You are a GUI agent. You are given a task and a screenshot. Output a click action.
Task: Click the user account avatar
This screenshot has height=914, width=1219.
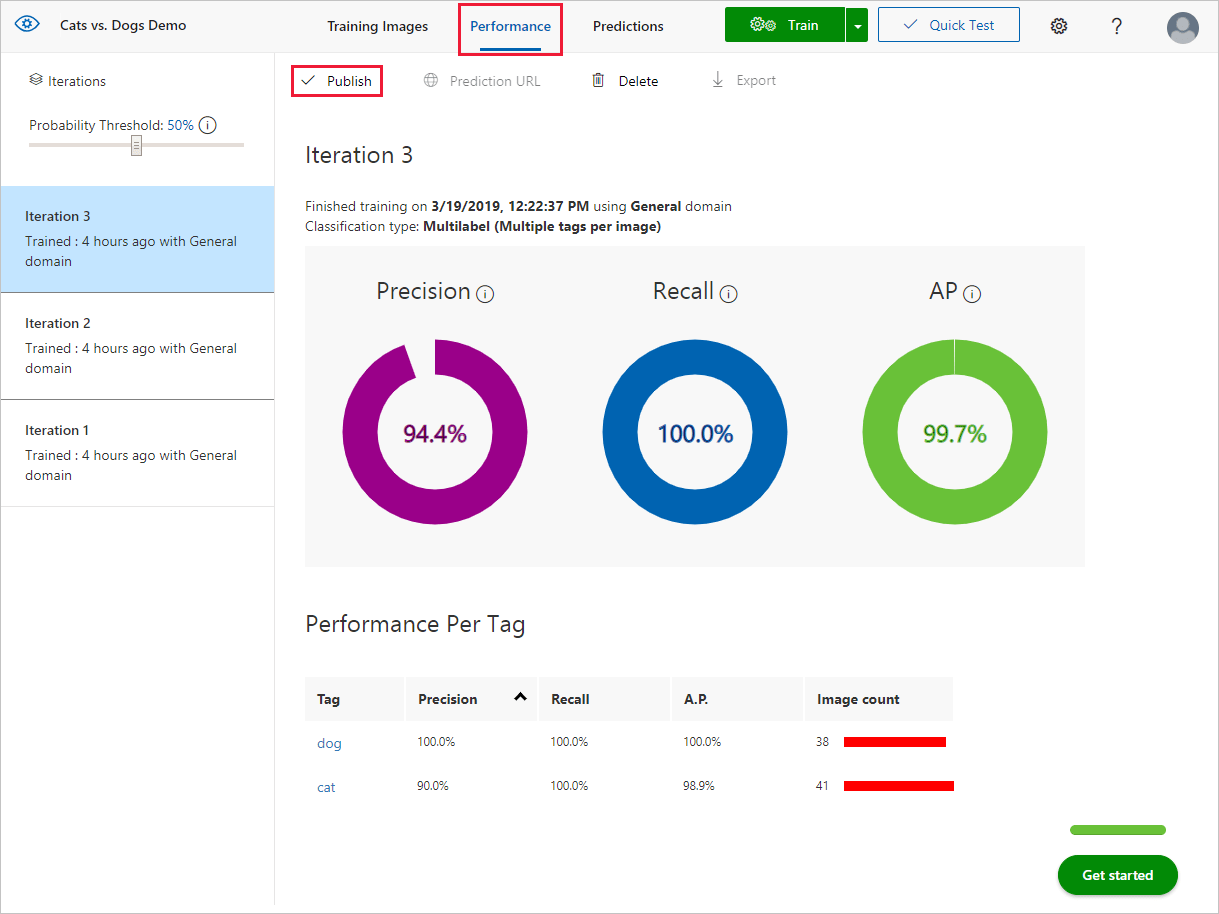click(x=1182, y=28)
